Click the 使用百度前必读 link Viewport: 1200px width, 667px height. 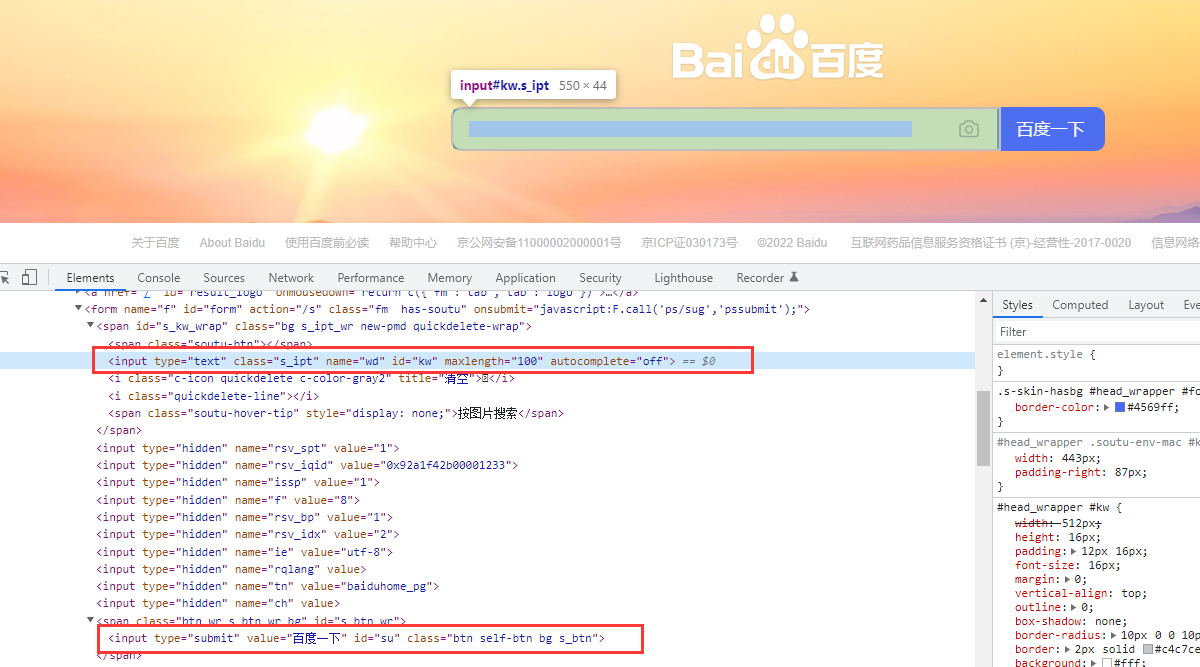[x=327, y=243]
